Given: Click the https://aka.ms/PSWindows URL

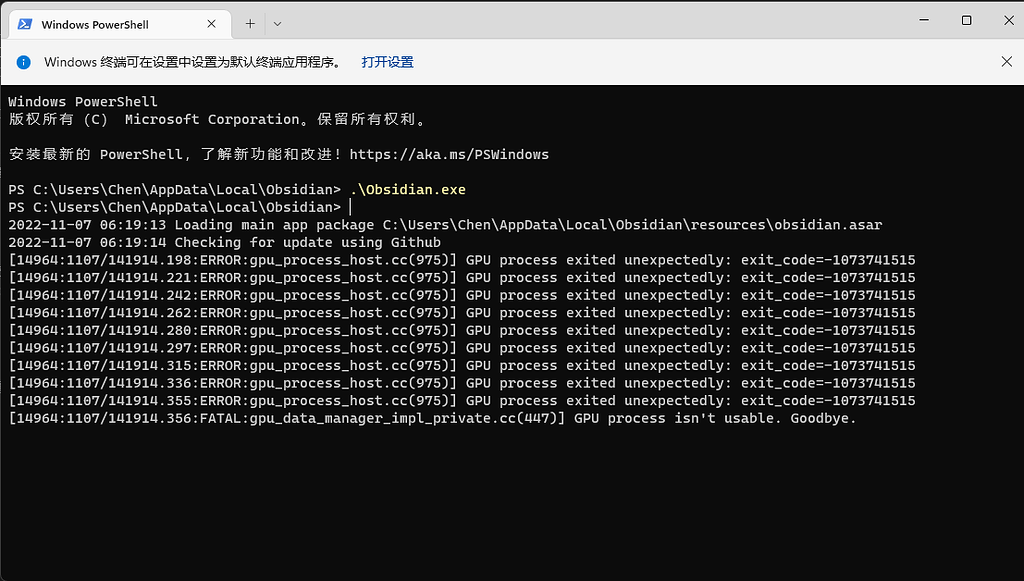Looking at the screenshot, I should pos(449,155).
